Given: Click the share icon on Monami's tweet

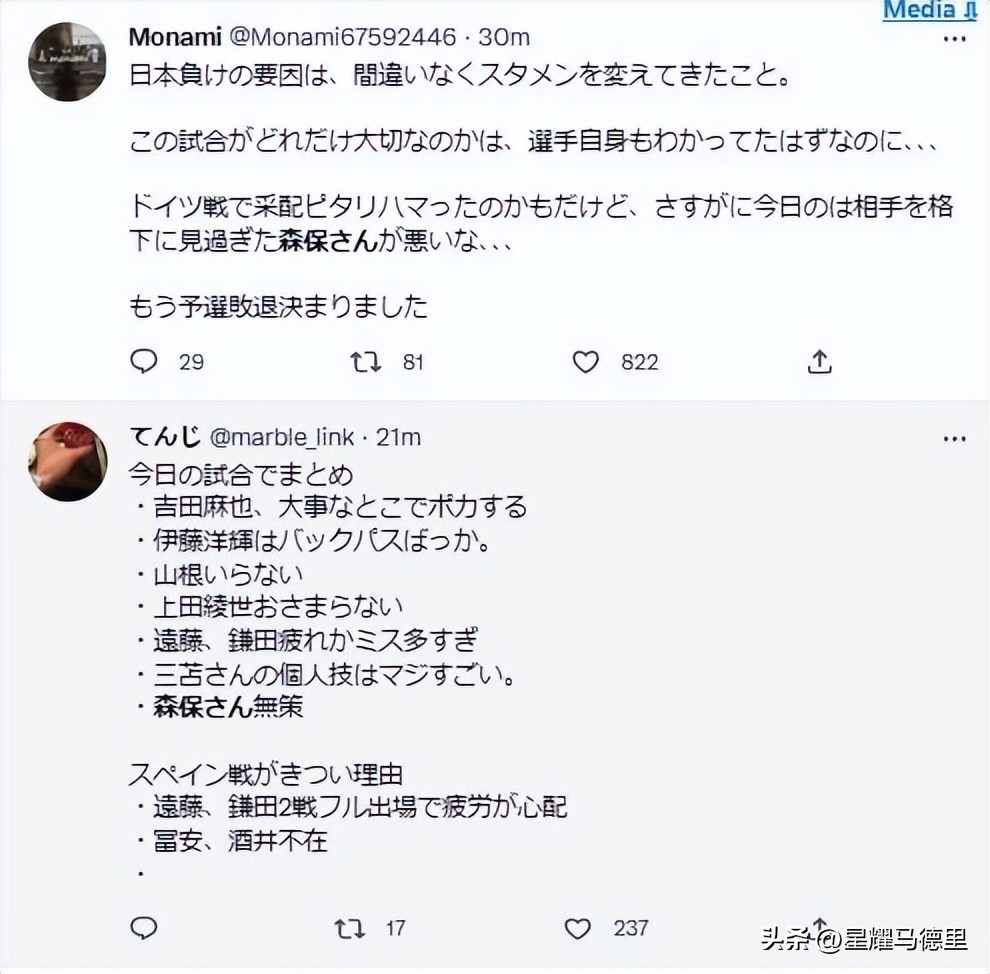Looking at the screenshot, I should click(x=819, y=362).
